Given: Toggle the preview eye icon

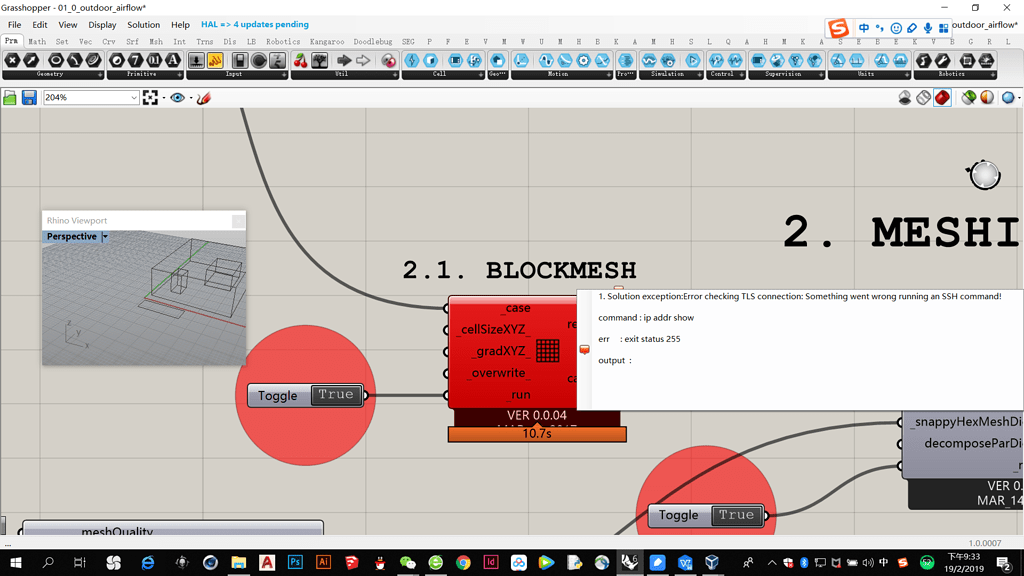Looking at the screenshot, I should 176,97.
